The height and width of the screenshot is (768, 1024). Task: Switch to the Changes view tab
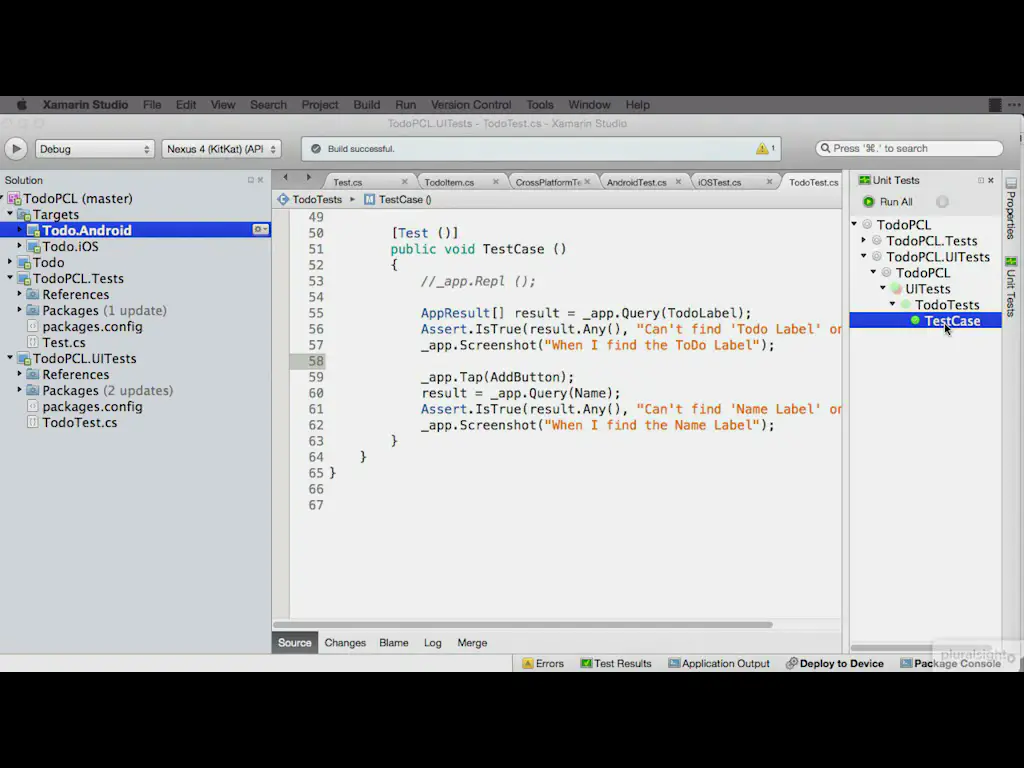coord(345,643)
